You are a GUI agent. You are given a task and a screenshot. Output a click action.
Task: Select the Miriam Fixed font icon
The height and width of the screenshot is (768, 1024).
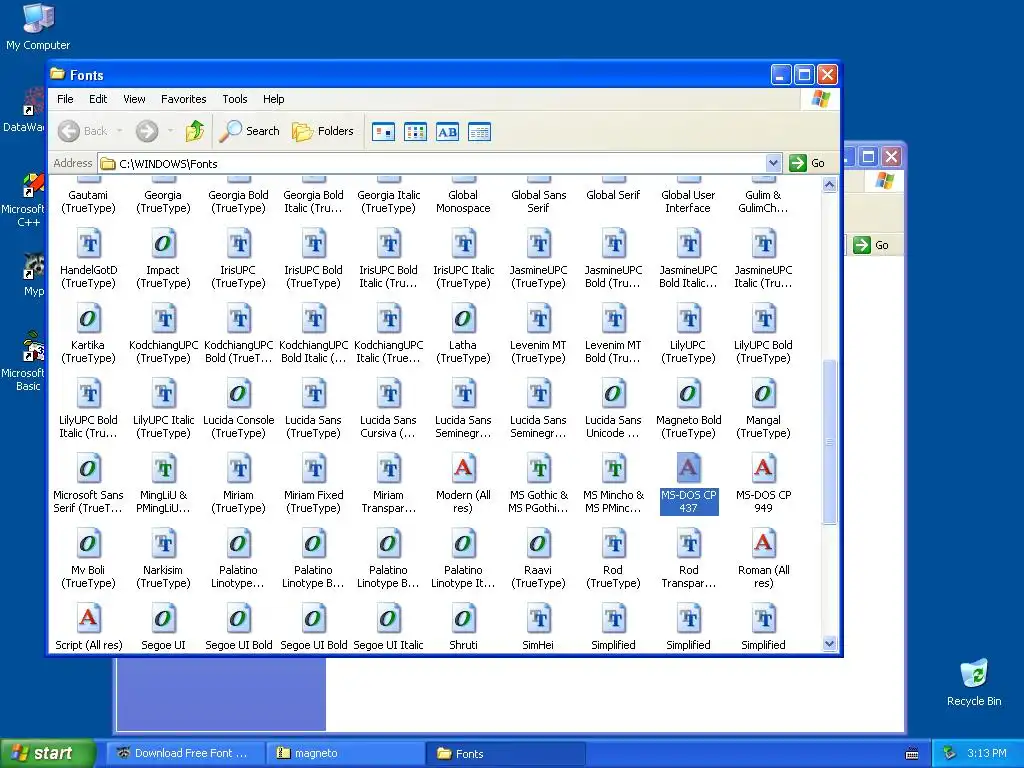[x=313, y=470]
